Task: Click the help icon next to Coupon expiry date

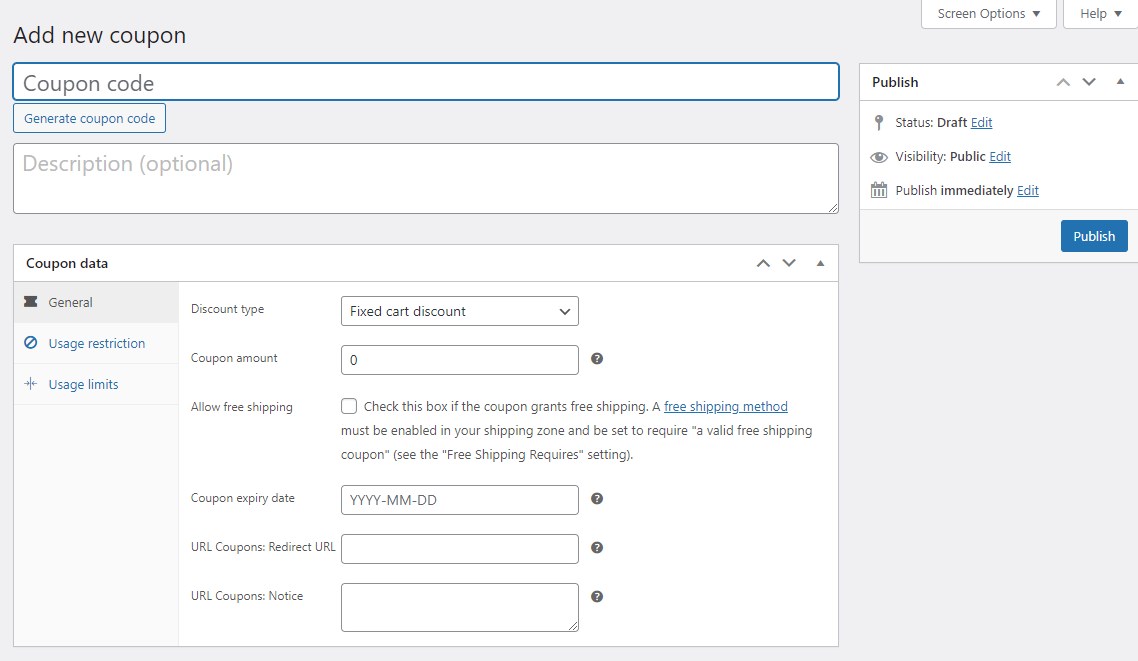Action: click(597, 498)
